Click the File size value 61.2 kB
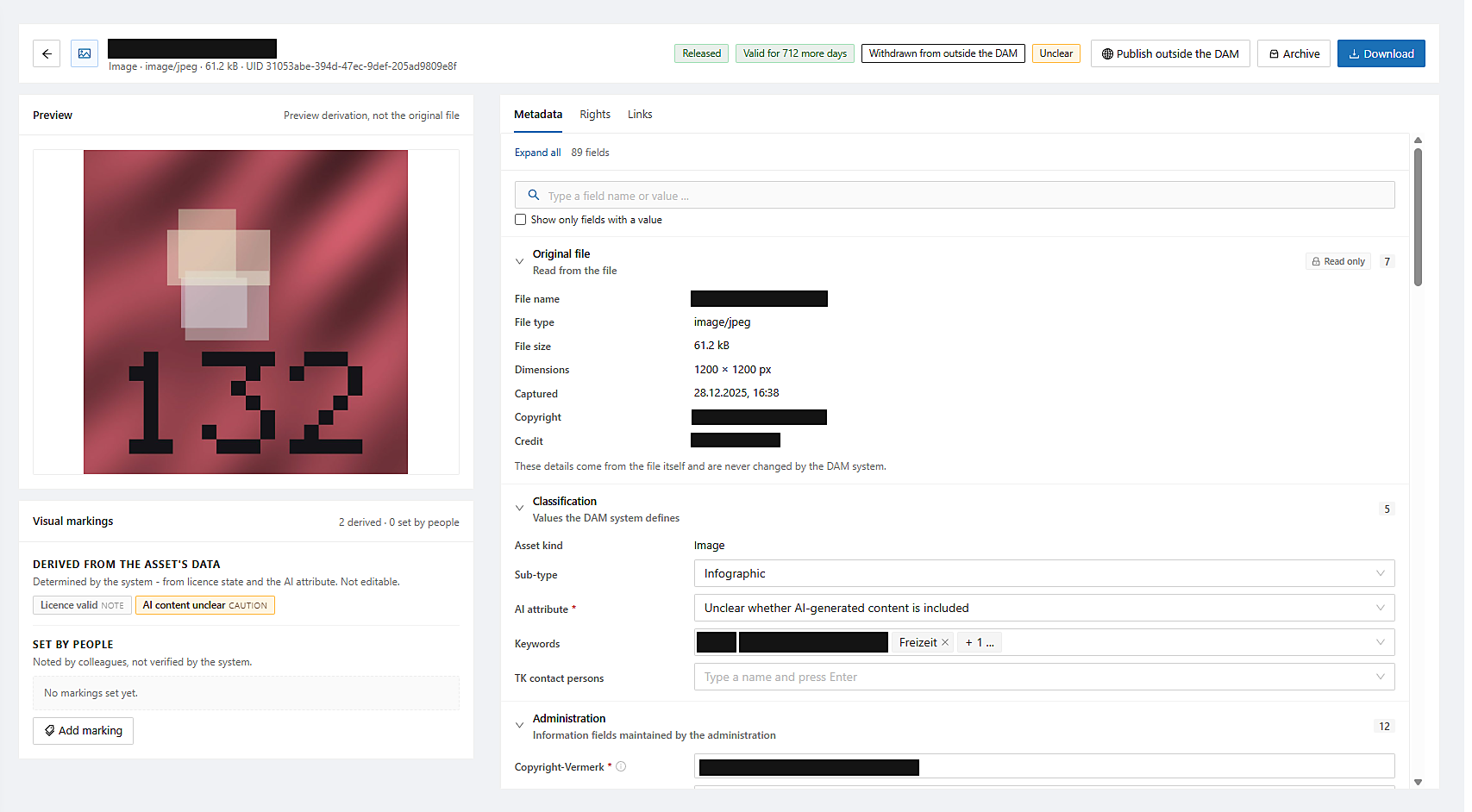The width and height of the screenshot is (1472, 812). pyautogui.click(x=711, y=345)
